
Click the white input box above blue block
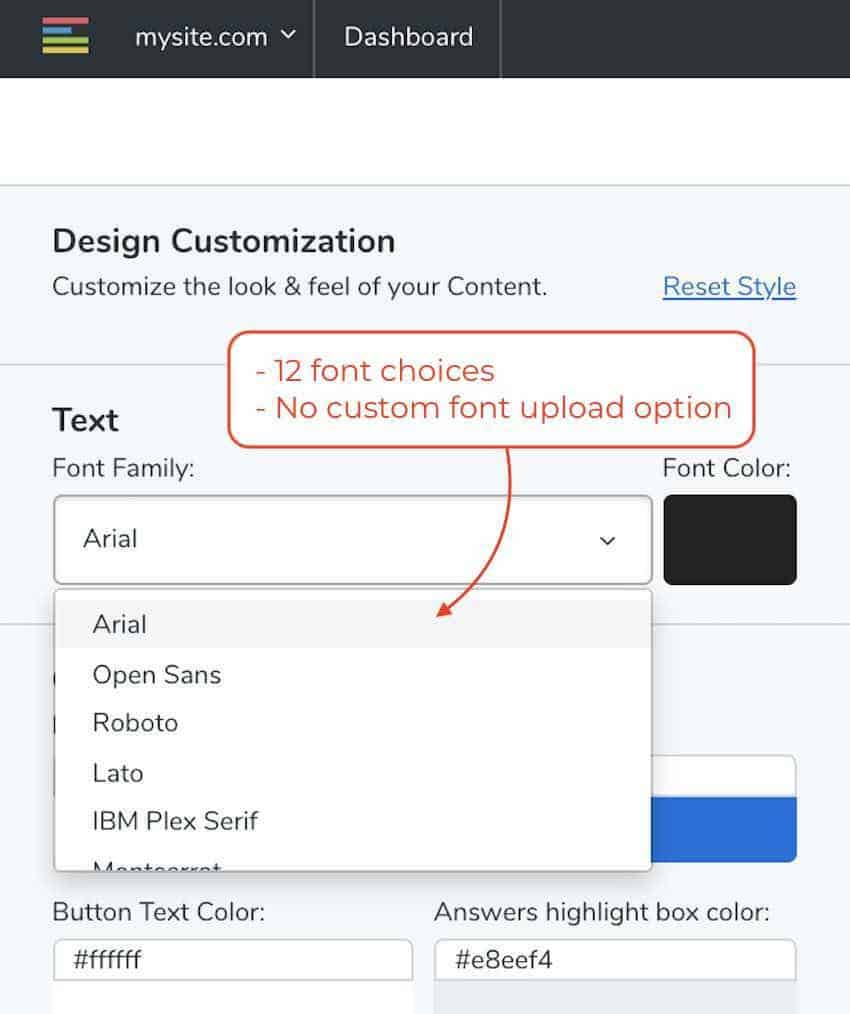pos(723,776)
